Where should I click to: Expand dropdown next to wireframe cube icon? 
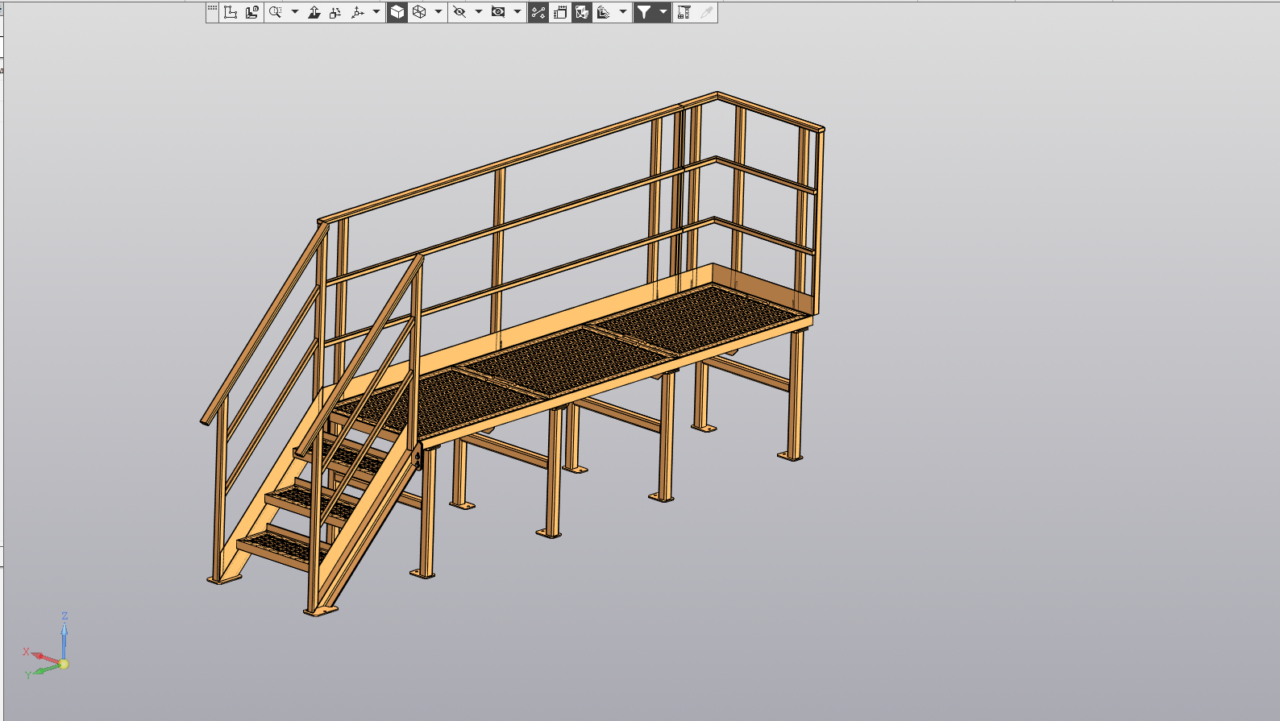pos(438,12)
